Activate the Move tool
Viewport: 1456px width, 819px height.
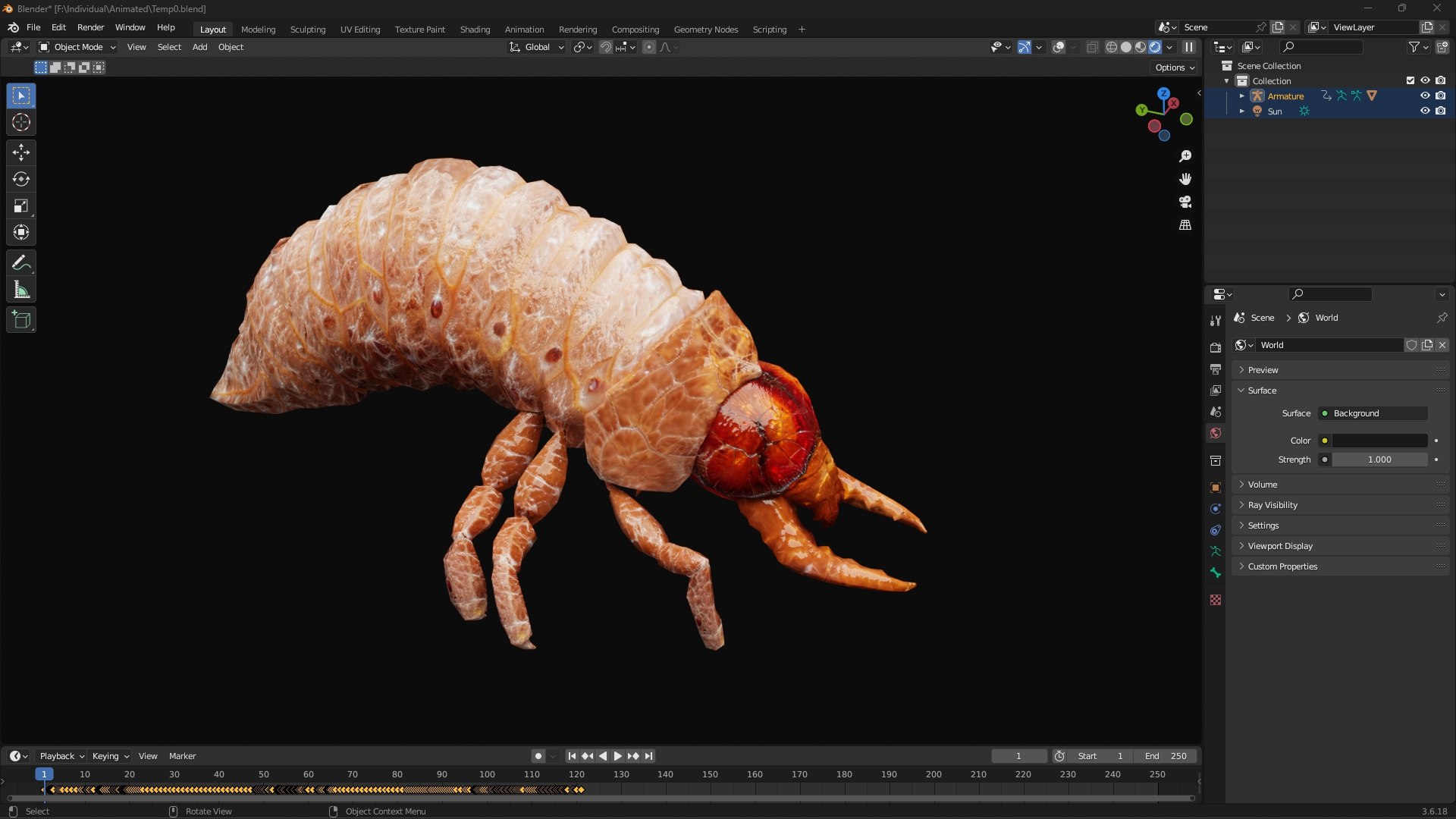21,152
